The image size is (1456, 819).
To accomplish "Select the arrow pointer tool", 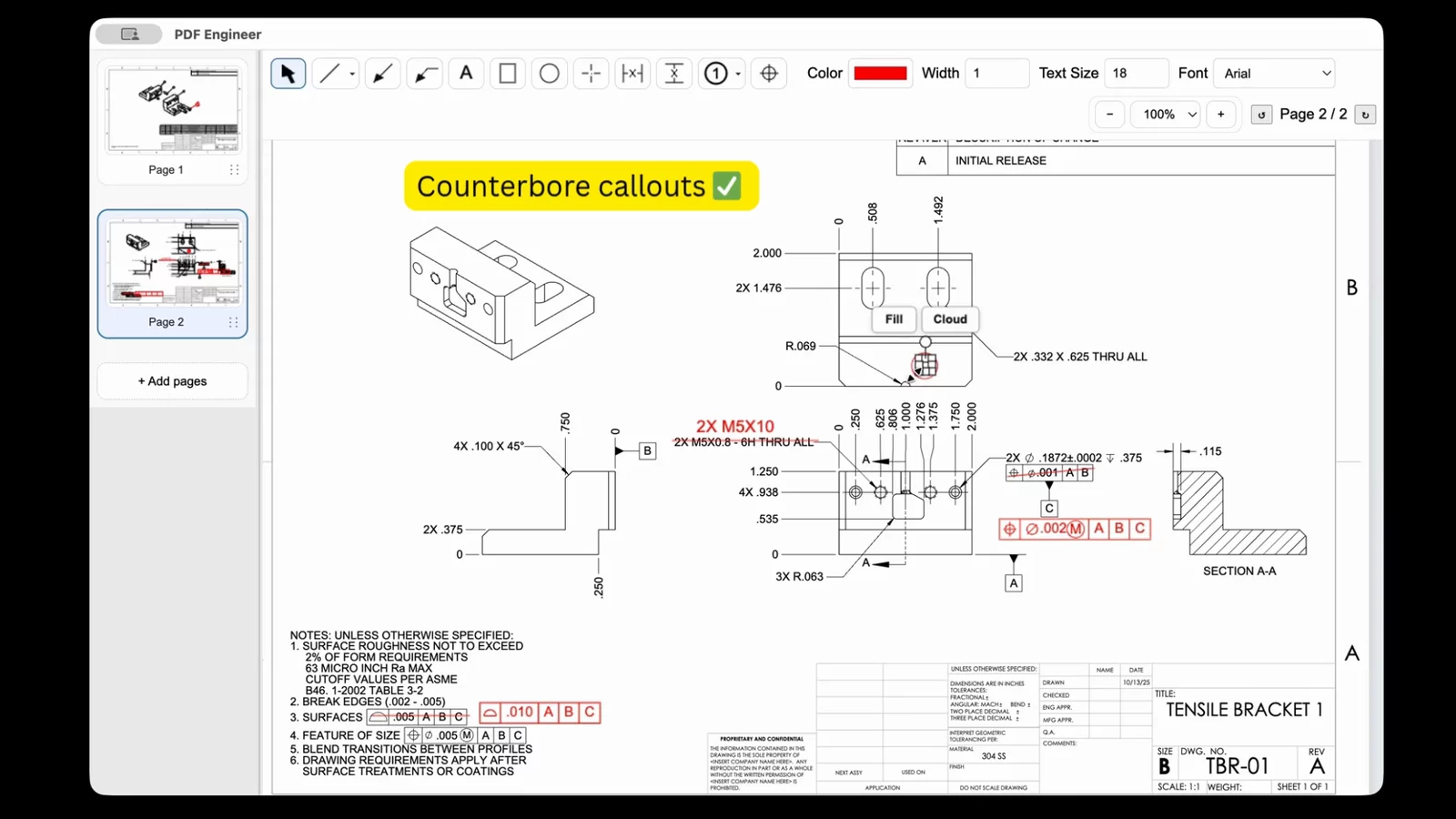I will click(x=288, y=73).
